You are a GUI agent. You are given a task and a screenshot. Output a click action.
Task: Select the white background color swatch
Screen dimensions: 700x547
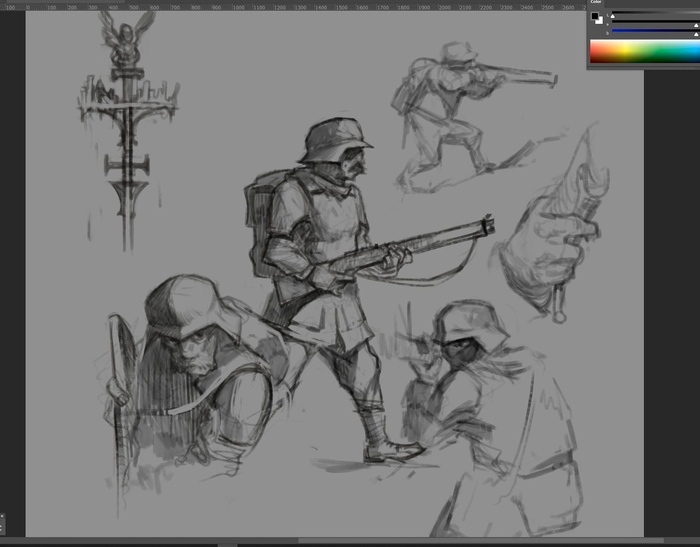(599, 21)
